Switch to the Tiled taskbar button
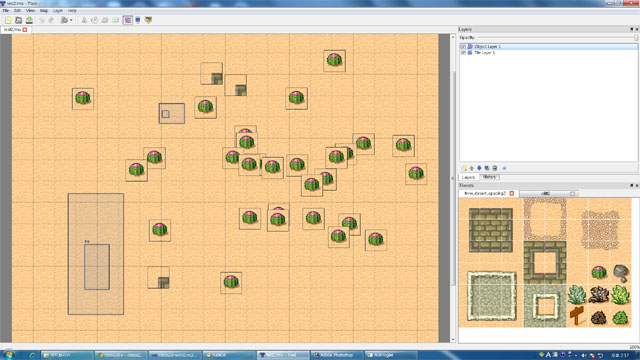The height and width of the screenshot is (360, 640). coord(283,355)
